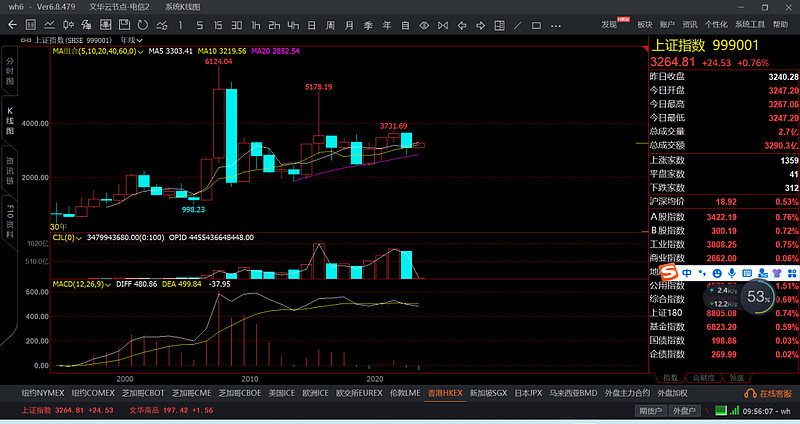
Task: Open the 个性化 menu
Action: [716, 24]
